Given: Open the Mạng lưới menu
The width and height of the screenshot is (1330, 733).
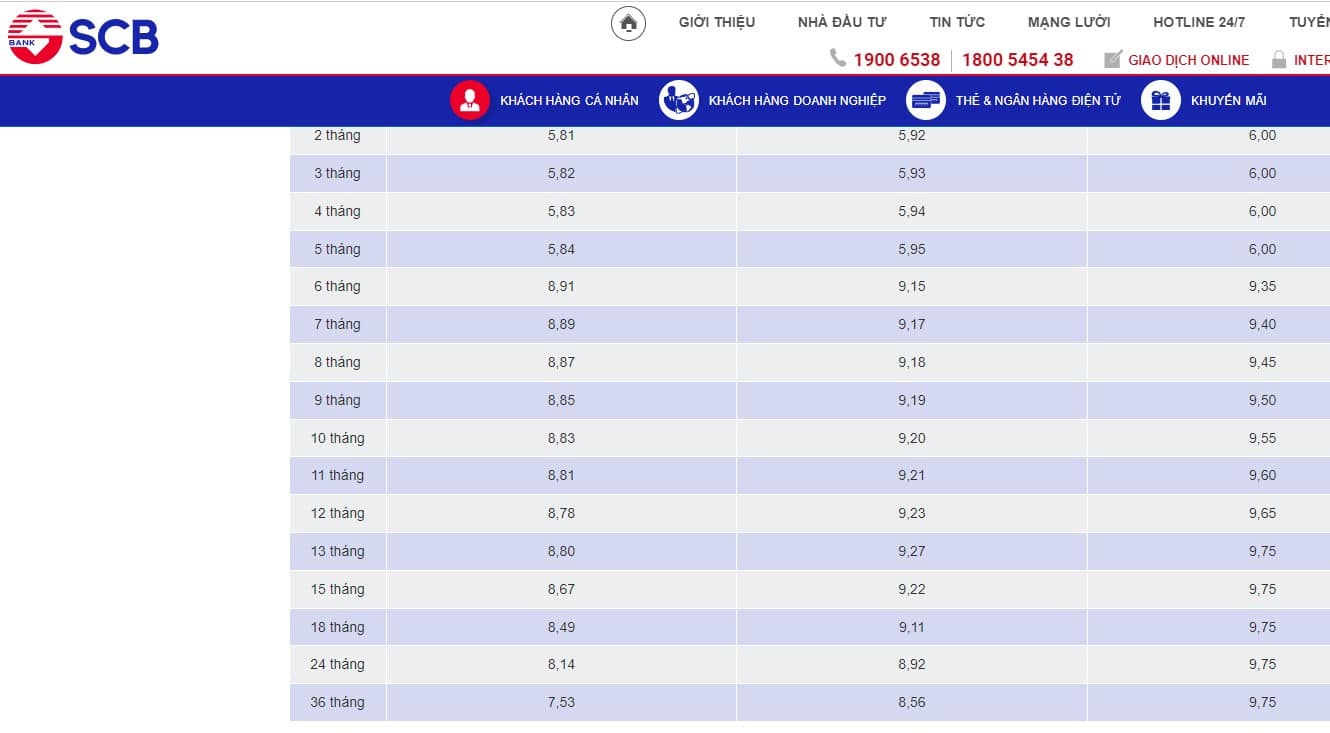Looking at the screenshot, I should pyautogui.click(x=1069, y=22).
